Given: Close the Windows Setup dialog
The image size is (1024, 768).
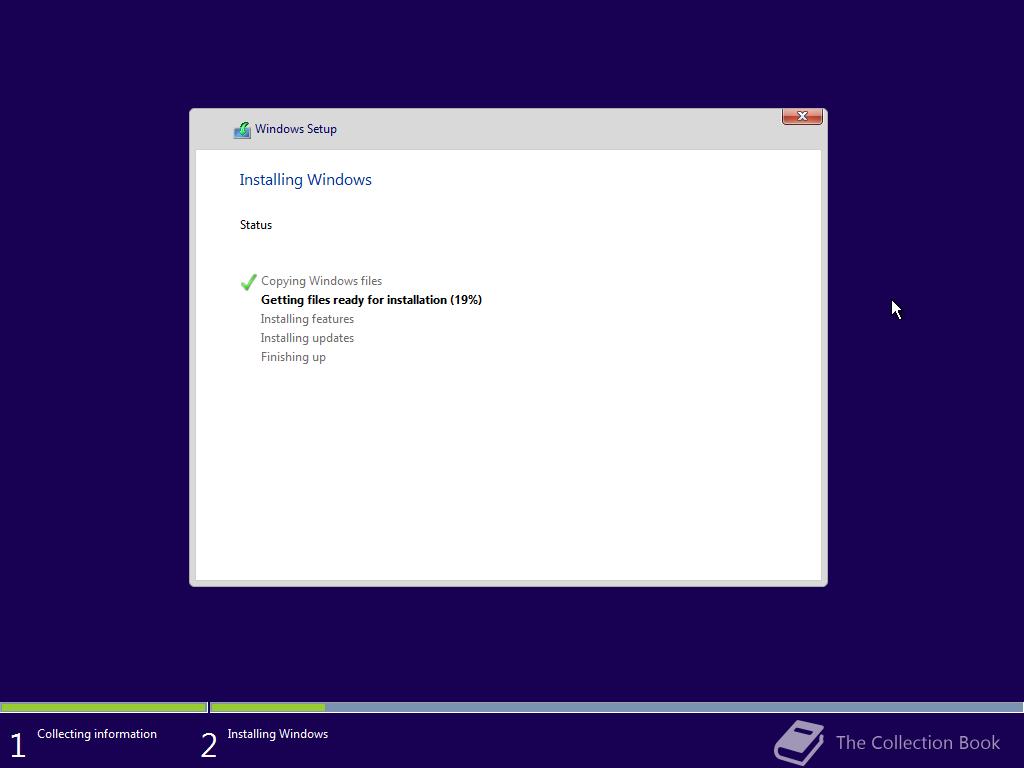Looking at the screenshot, I should pyautogui.click(x=802, y=116).
